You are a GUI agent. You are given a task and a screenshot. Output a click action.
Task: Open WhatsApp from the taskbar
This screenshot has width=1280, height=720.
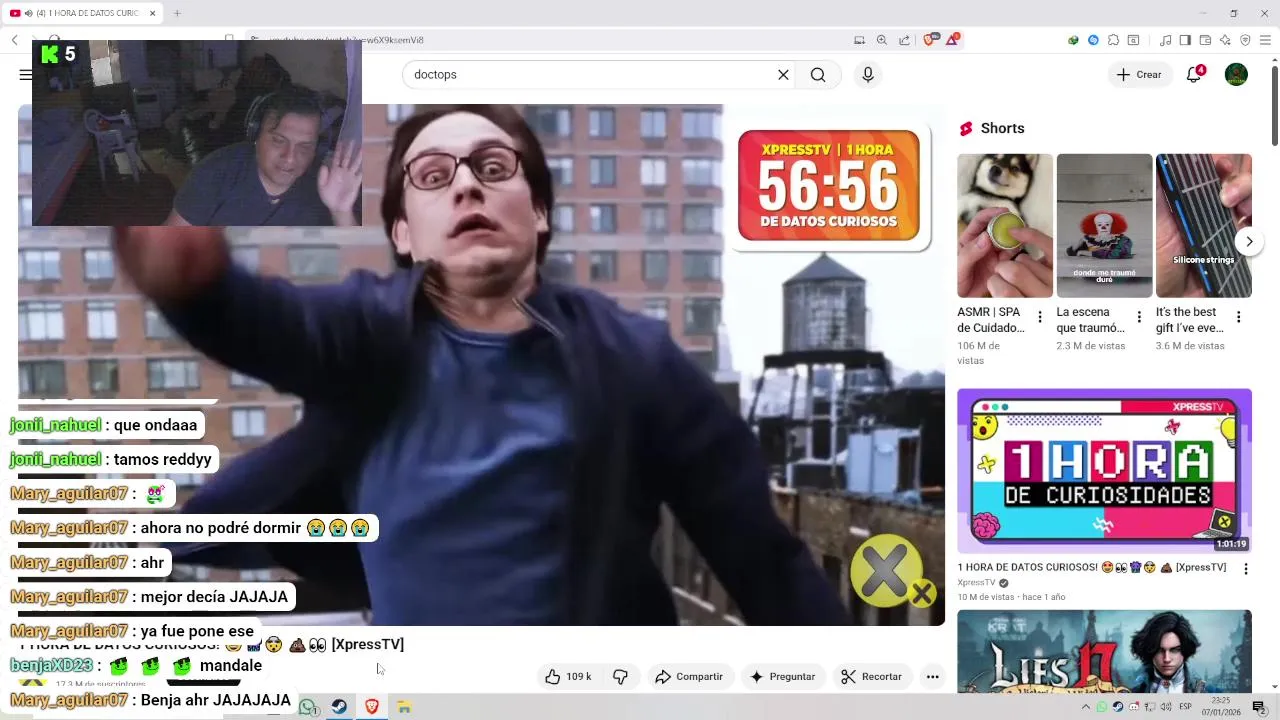[x=308, y=707]
